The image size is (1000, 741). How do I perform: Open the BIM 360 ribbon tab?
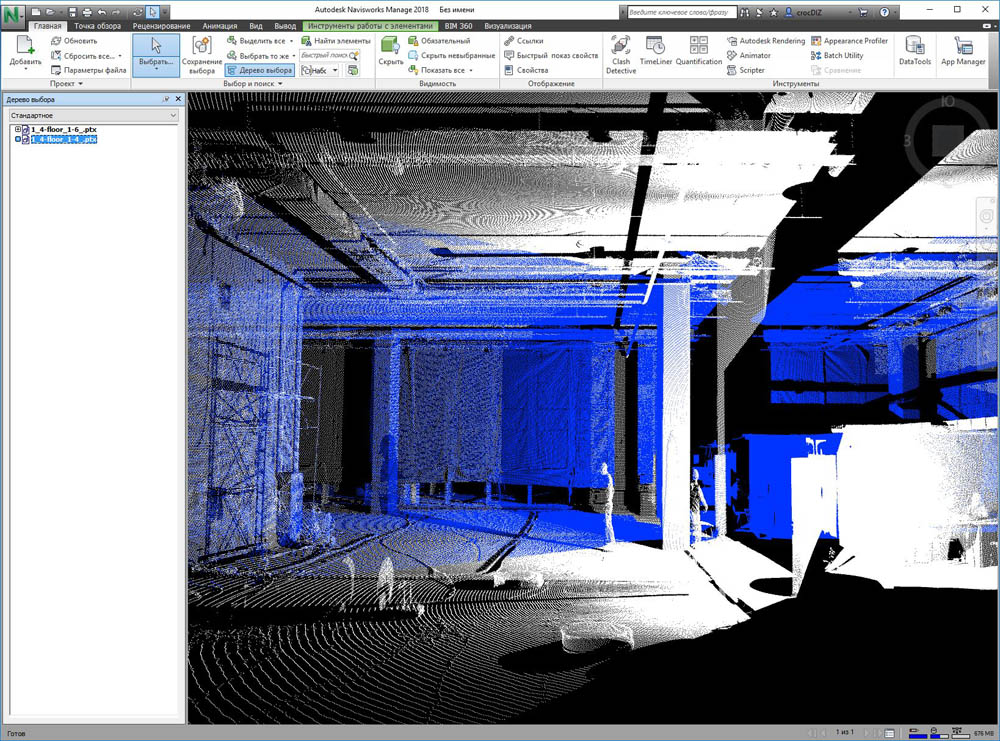coord(458,26)
